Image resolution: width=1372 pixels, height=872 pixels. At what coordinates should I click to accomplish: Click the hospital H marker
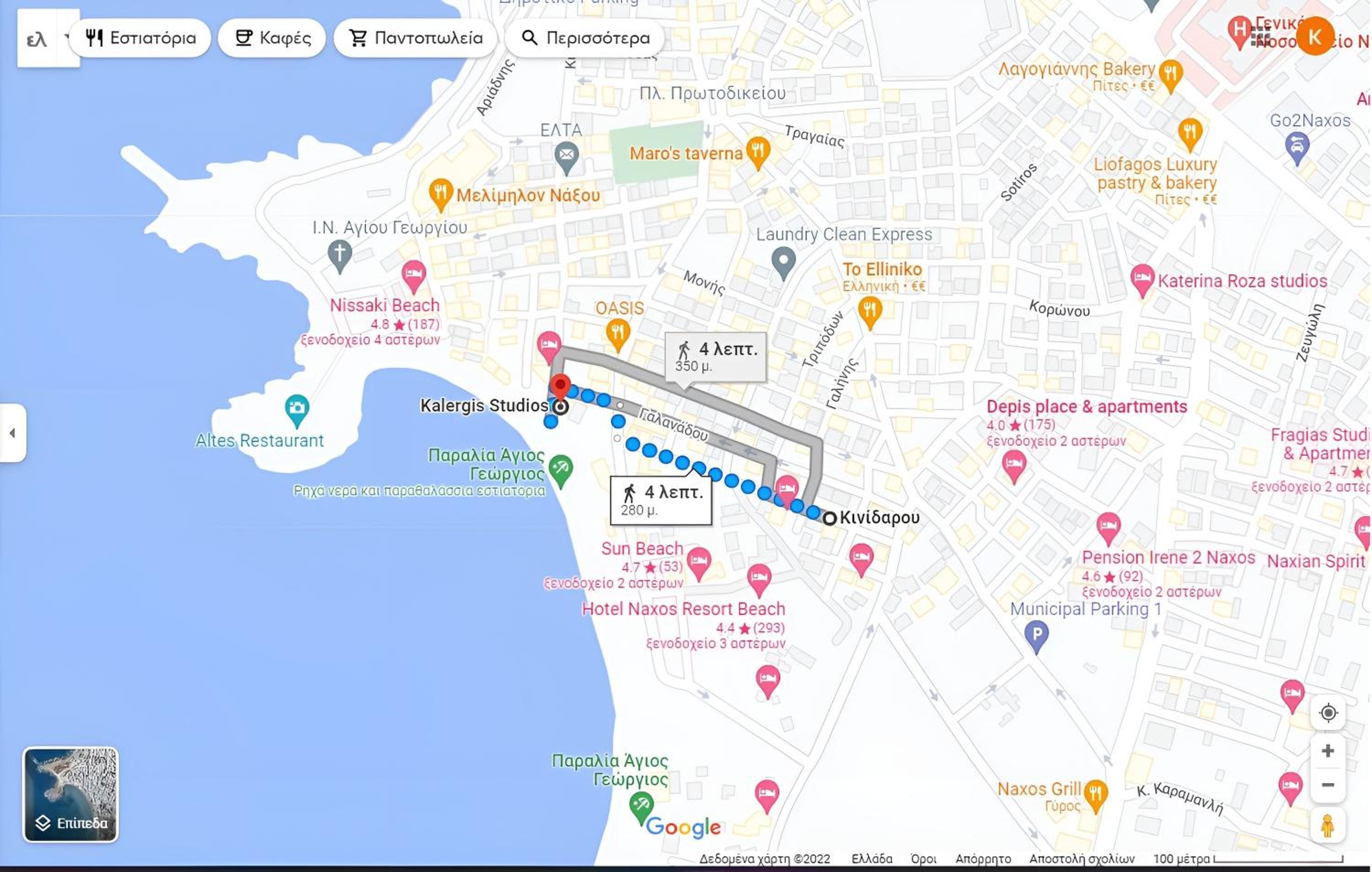tap(1238, 32)
